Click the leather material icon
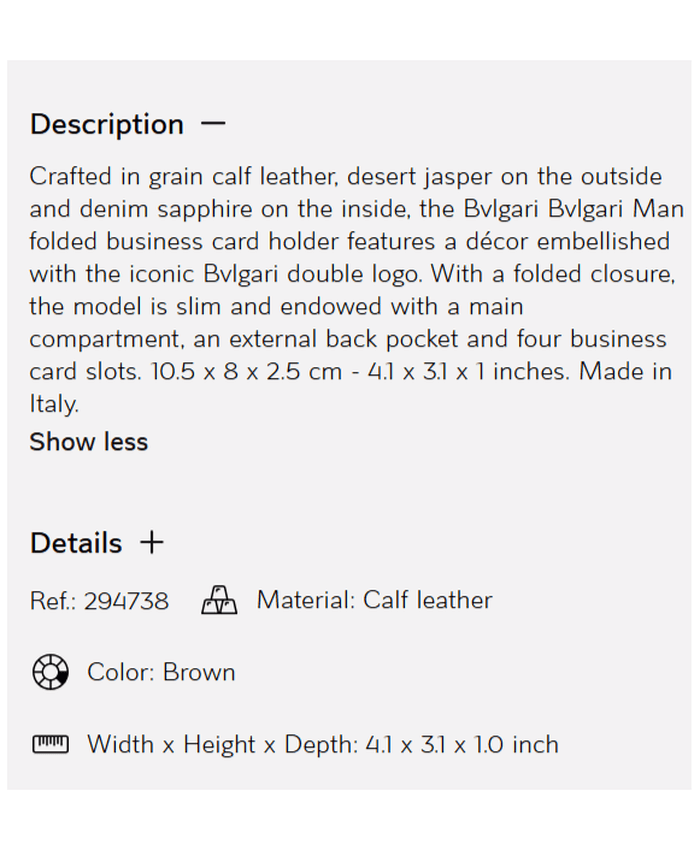The image size is (700, 850). pos(220,601)
